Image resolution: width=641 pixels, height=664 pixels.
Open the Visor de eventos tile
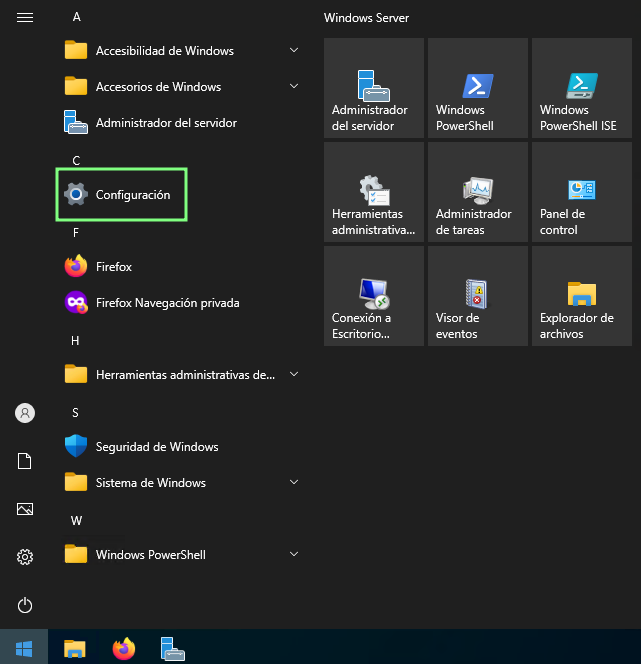point(478,296)
